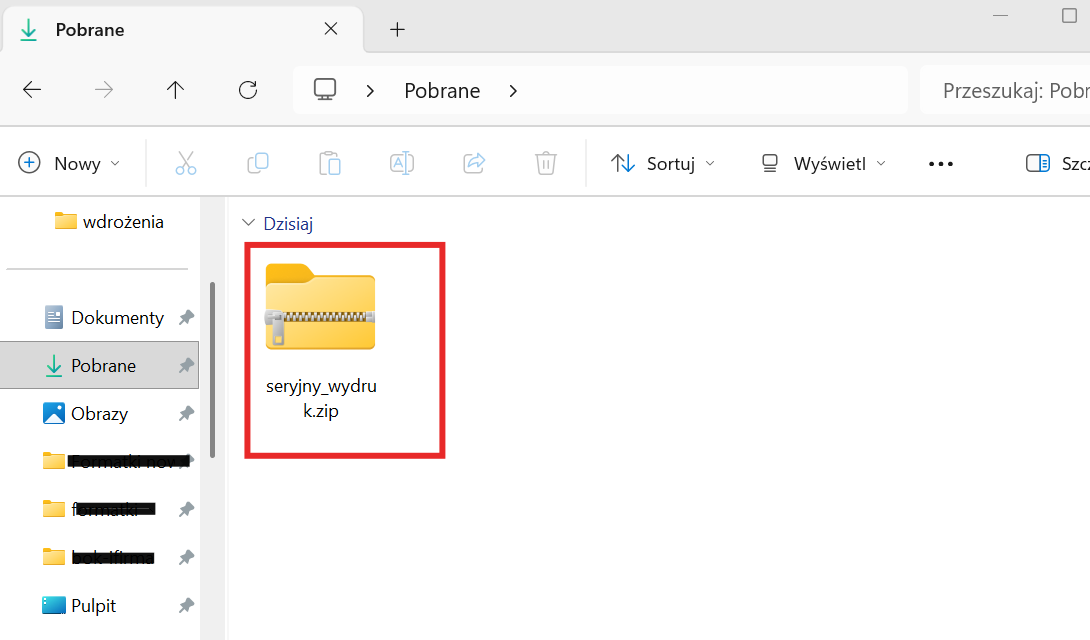Unpin Dokumenty from quick access
This screenshot has width=1090, height=640.
(186, 318)
